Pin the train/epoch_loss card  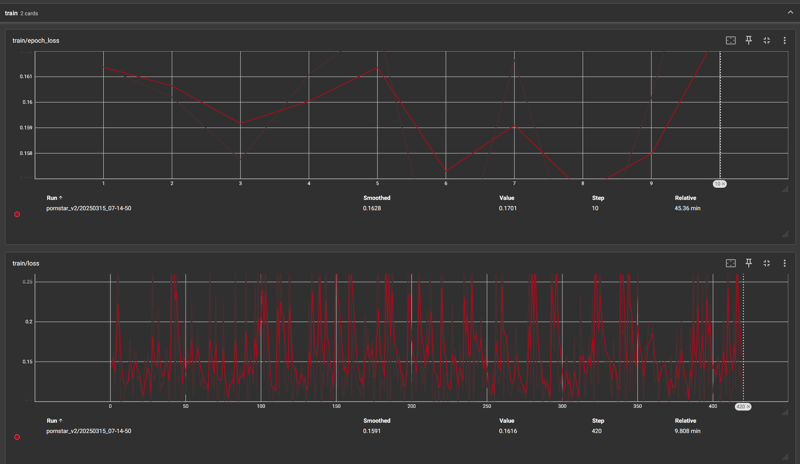748,40
